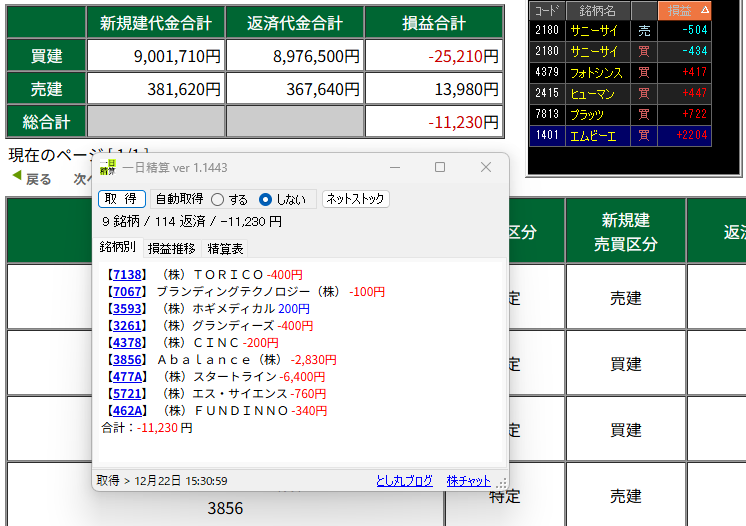Viewport: 746px width, 526px height.
Task: Select the エムビーエ 1401 row in list
Action: click(620, 134)
